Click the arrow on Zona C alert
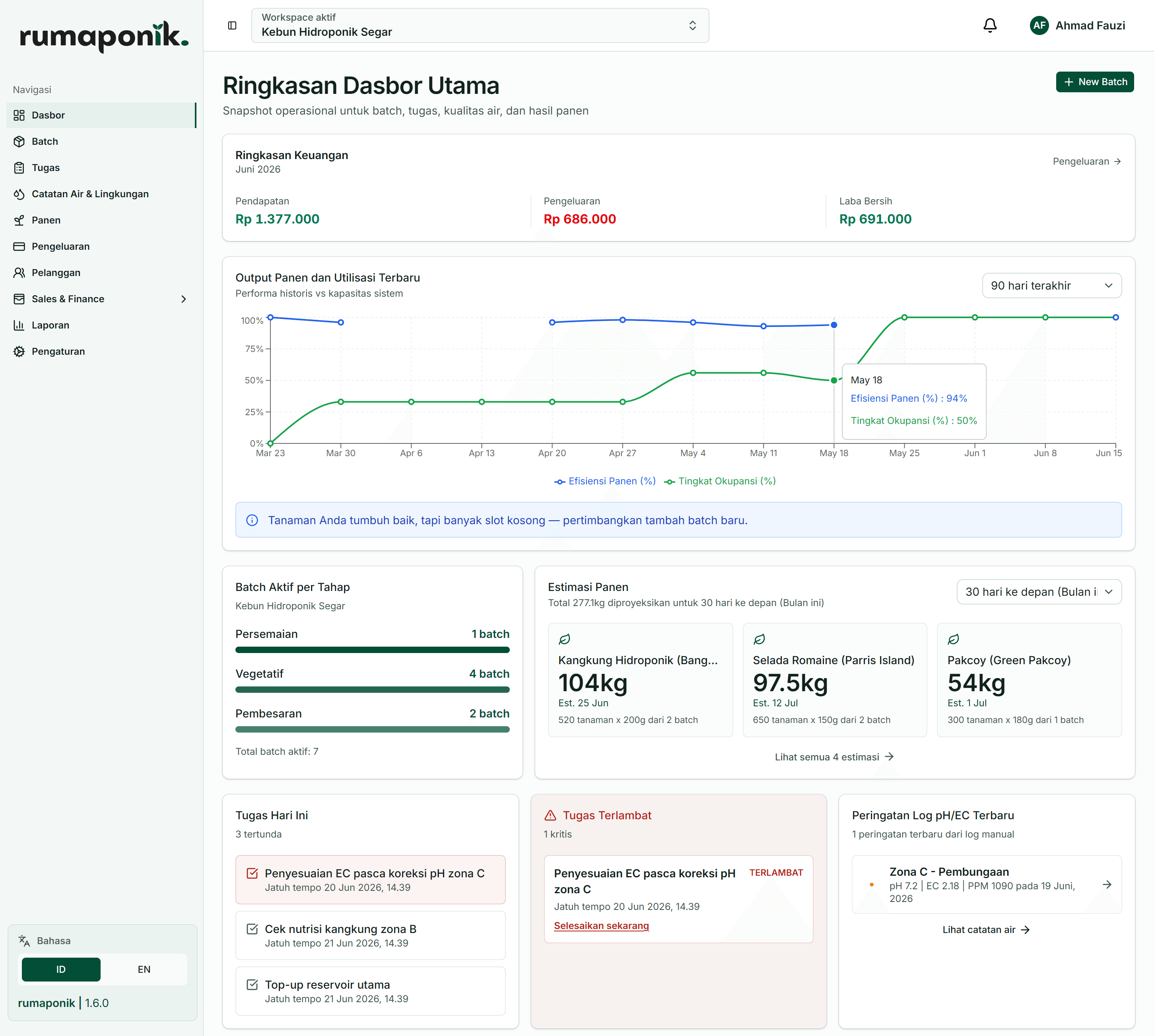Image resolution: width=1154 pixels, height=1036 pixels. (1107, 884)
